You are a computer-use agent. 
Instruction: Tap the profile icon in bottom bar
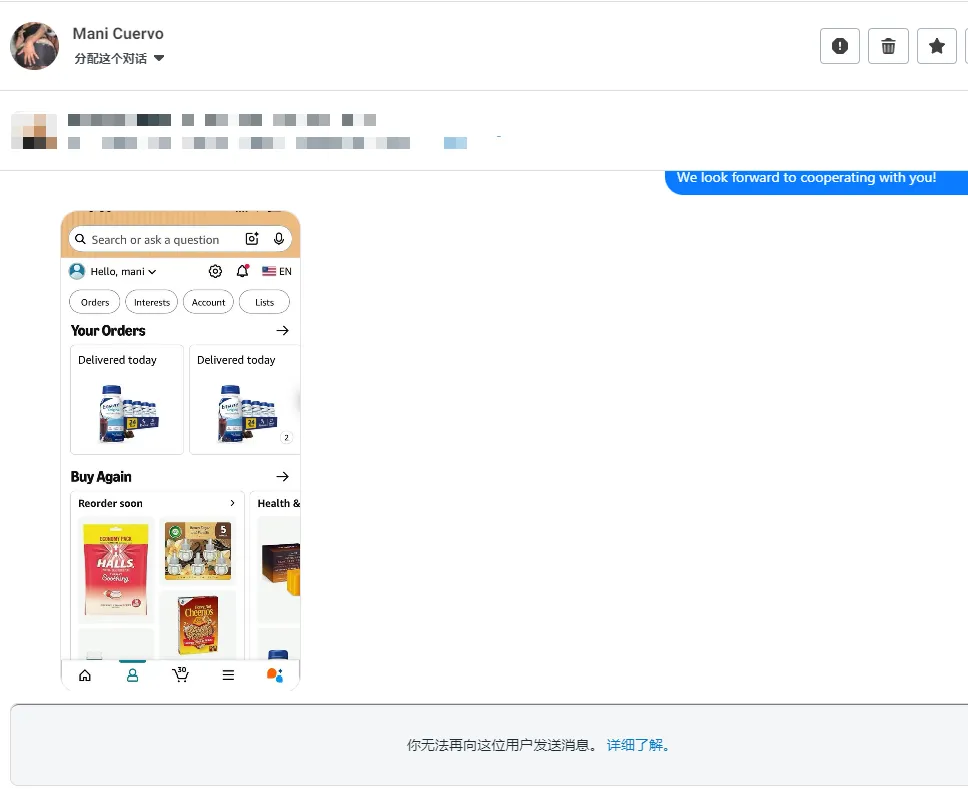point(132,675)
